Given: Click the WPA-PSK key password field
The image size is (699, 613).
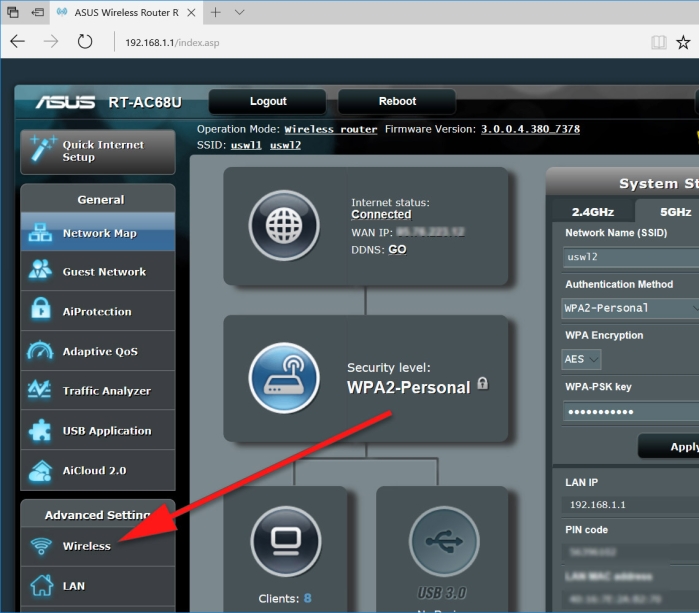Looking at the screenshot, I should click(631, 411).
